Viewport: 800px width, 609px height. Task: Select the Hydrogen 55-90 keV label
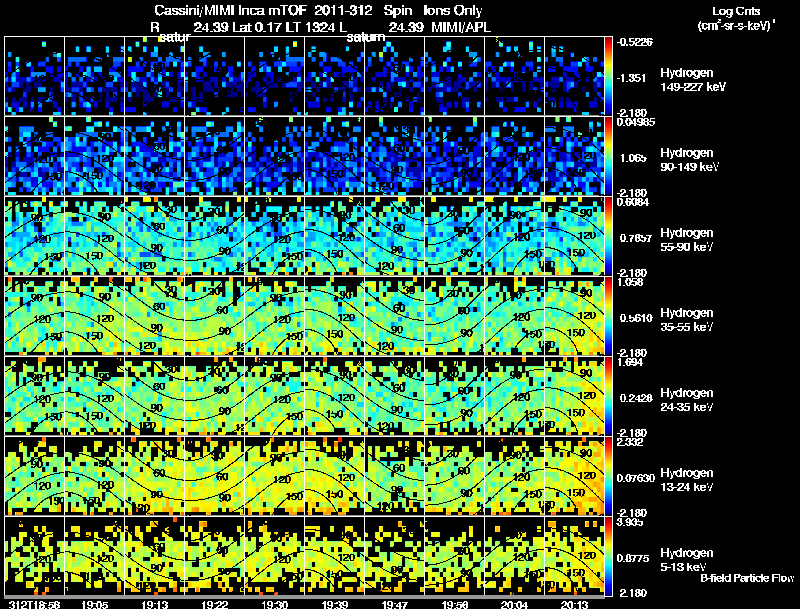tap(687, 240)
